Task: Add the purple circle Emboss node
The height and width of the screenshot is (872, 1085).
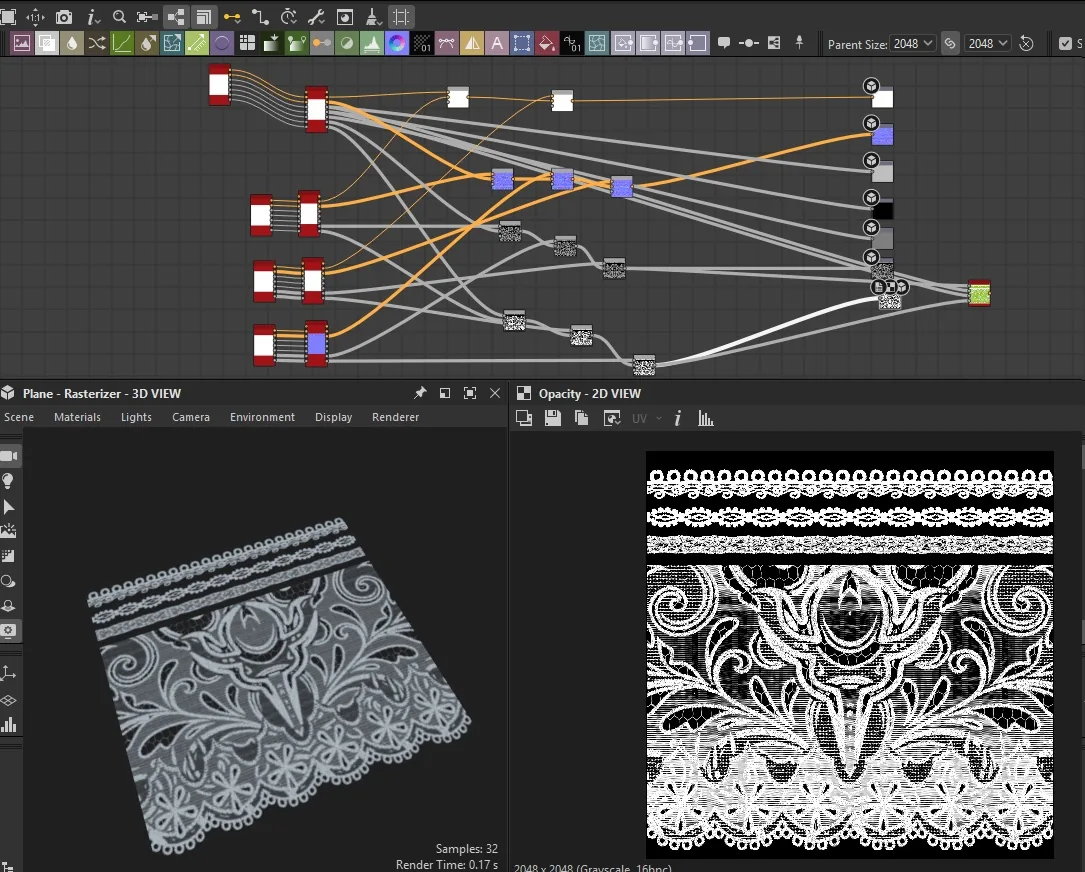Action: 221,43
